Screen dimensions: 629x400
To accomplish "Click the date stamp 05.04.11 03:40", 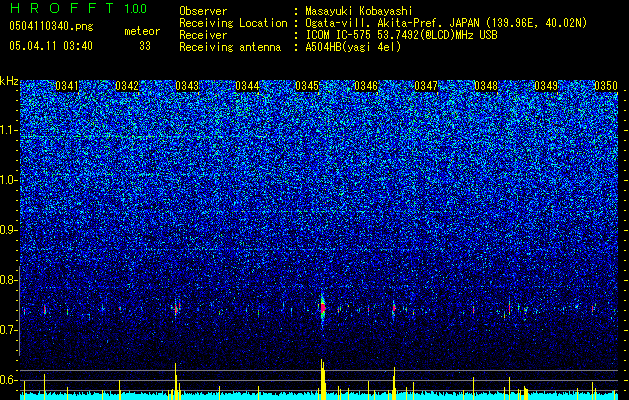I will pos(51,46).
